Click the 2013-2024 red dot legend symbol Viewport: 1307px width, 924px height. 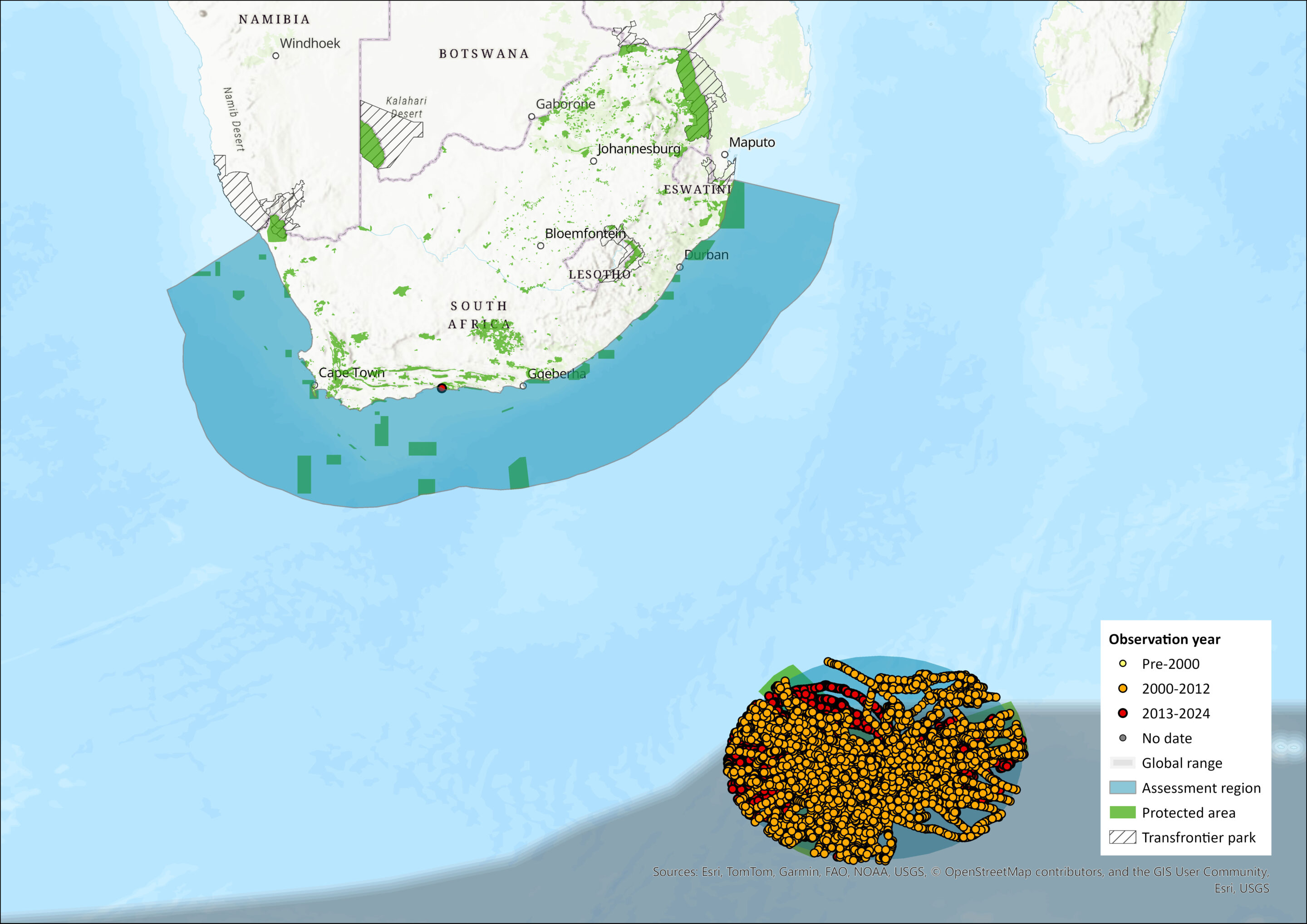tap(1123, 713)
